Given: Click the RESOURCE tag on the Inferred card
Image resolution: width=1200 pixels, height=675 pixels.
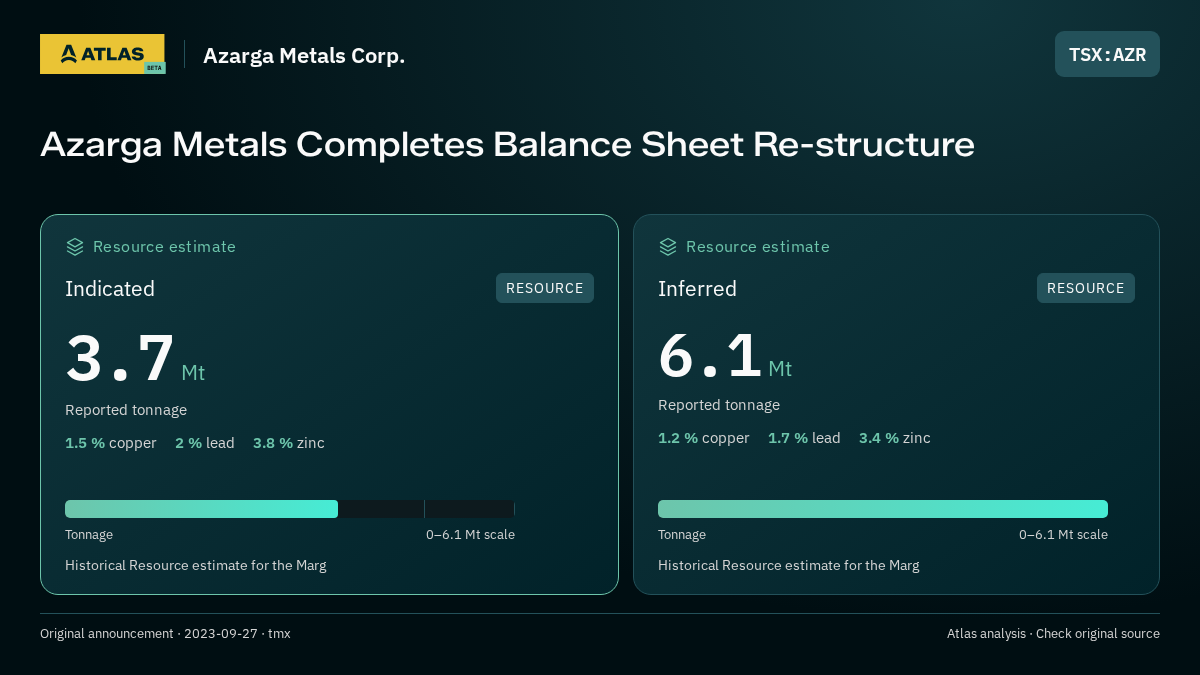Looking at the screenshot, I should point(1086,288).
